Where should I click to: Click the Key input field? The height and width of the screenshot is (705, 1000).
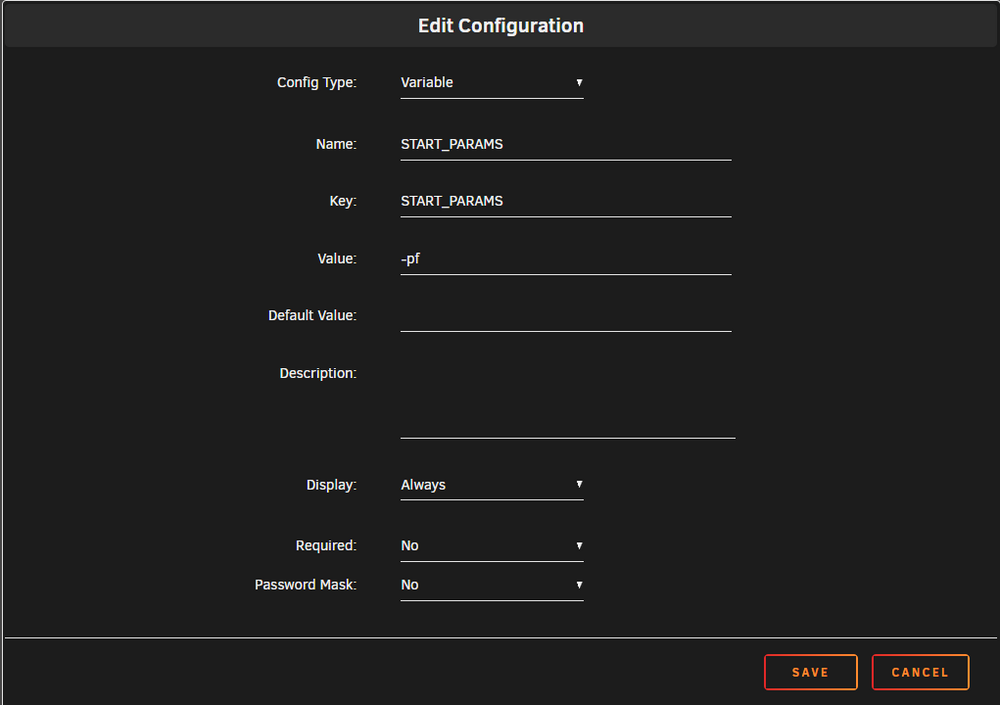tap(566, 202)
